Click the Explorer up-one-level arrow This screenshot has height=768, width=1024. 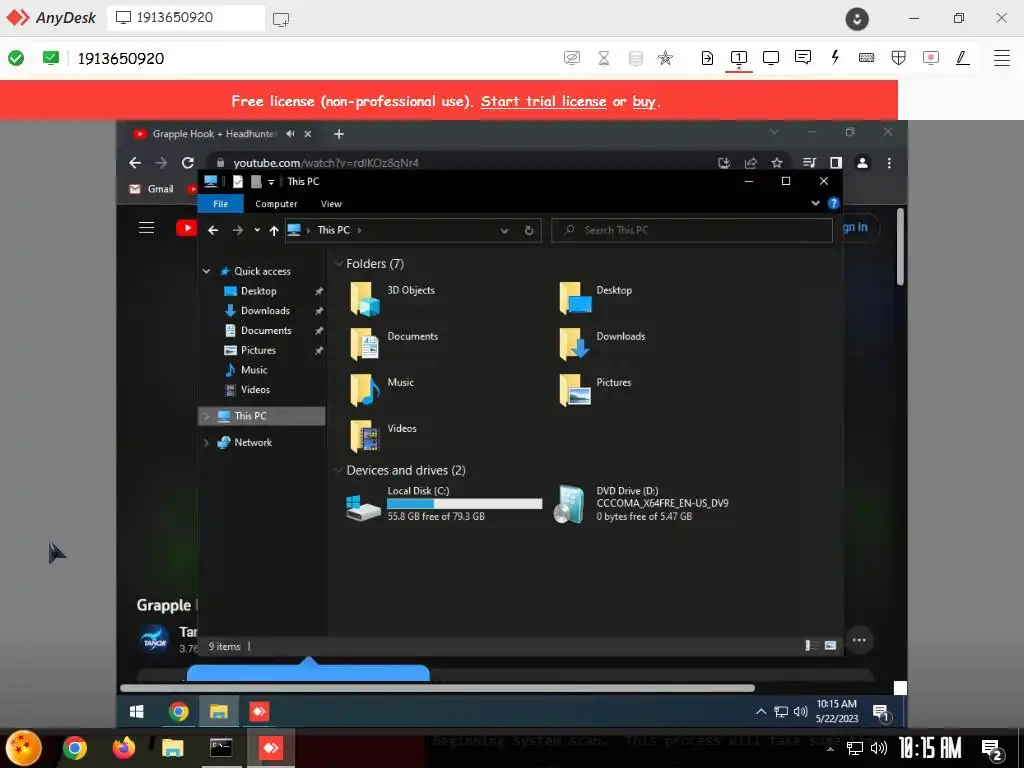point(274,230)
